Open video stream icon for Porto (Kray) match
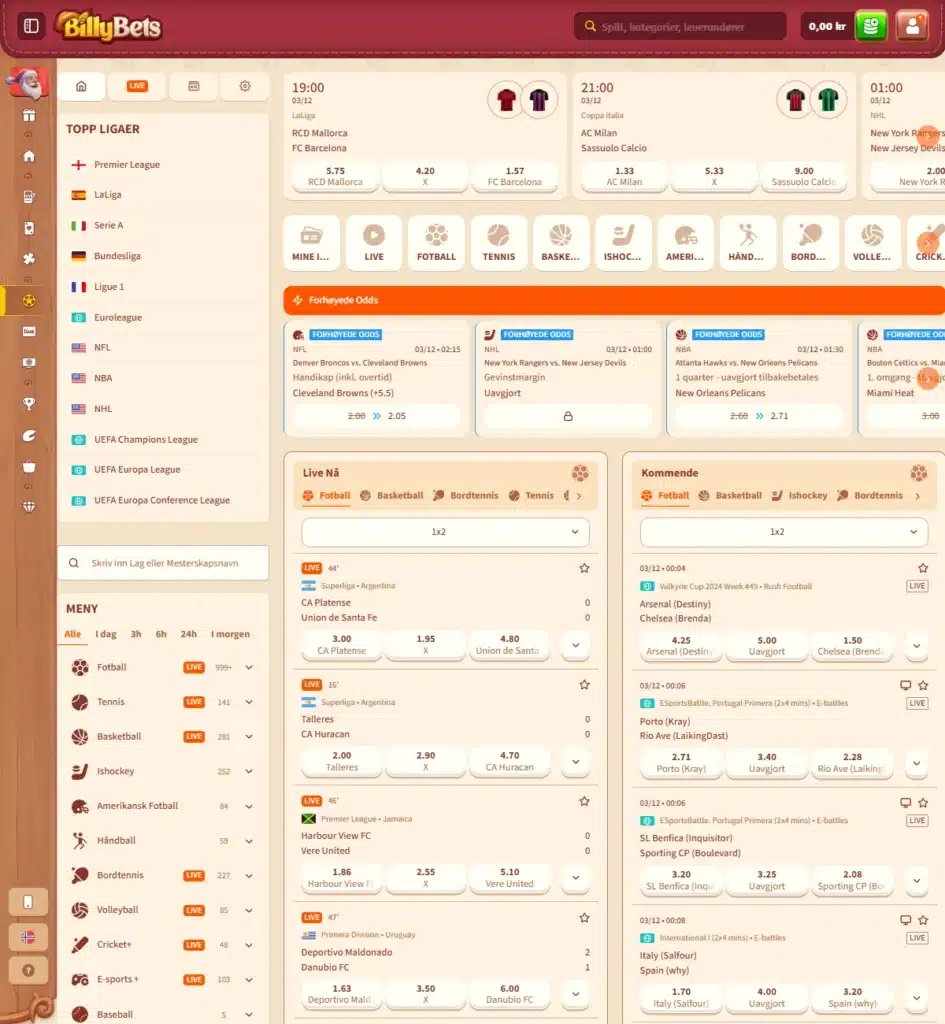945x1024 pixels. pyautogui.click(x=905, y=685)
